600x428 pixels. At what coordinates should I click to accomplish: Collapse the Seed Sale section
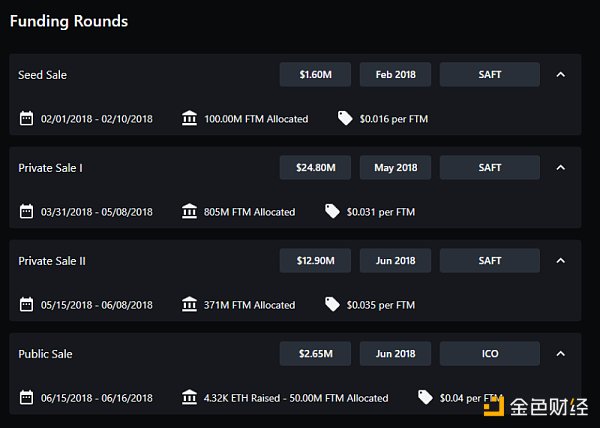[560, 75]
